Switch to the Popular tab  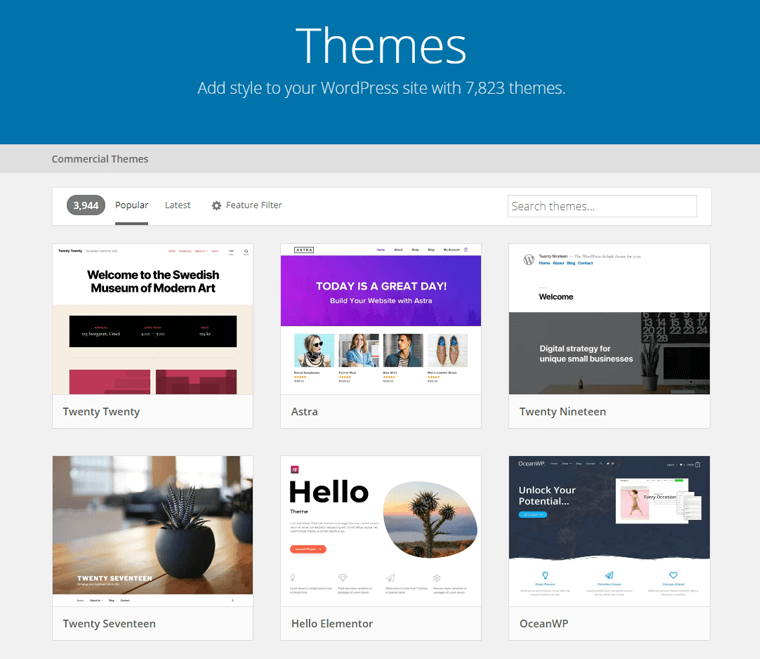click(131, 205)
